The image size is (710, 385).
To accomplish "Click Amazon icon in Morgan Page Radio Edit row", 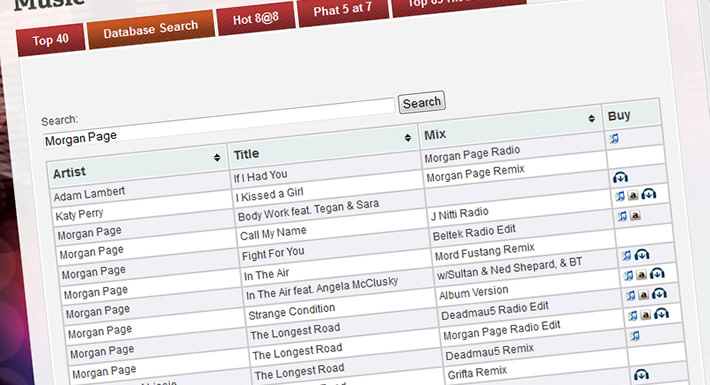I will point(646,315).
